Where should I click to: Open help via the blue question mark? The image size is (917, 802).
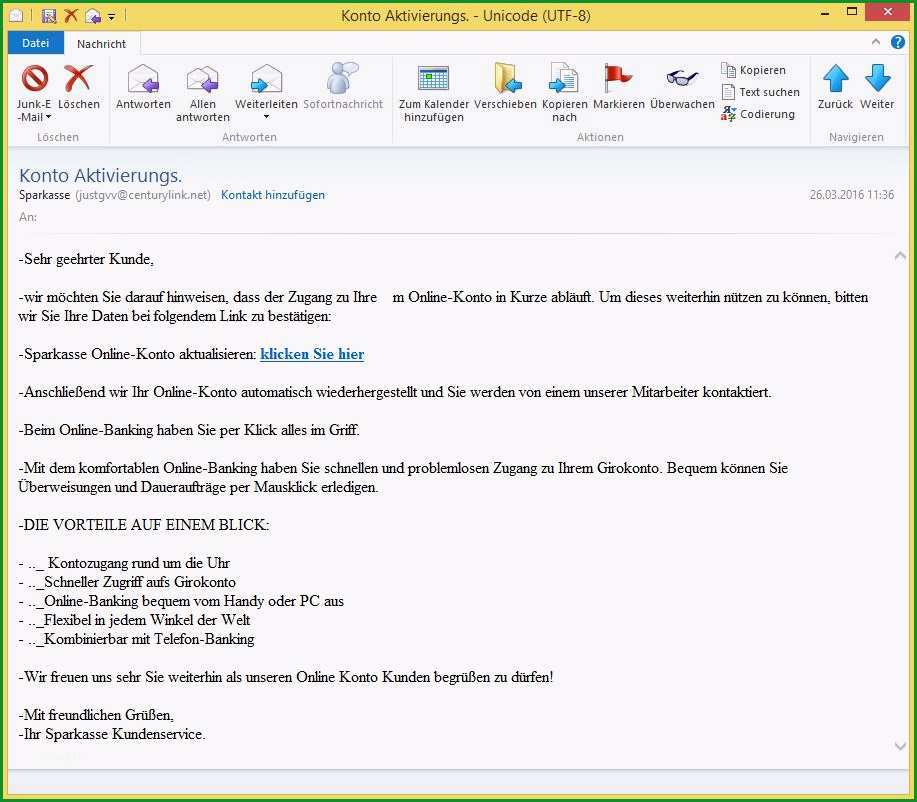897,42
